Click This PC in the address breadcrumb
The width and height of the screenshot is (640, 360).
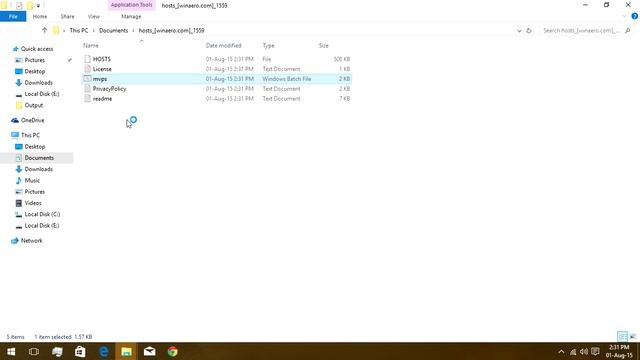point(79,31)
